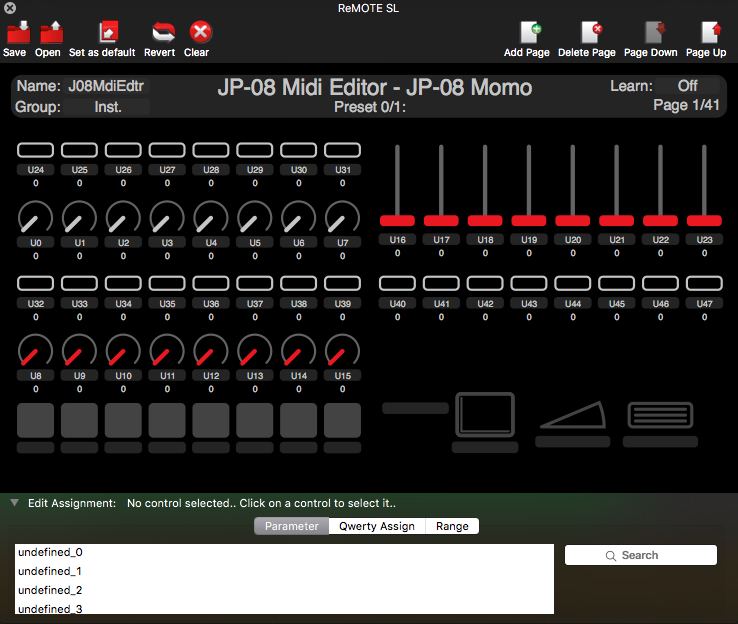Image resolution: width=738 pixels, height=624 pixels.
Task: Click the red Clear icon
Action: (x=201, y=32)
